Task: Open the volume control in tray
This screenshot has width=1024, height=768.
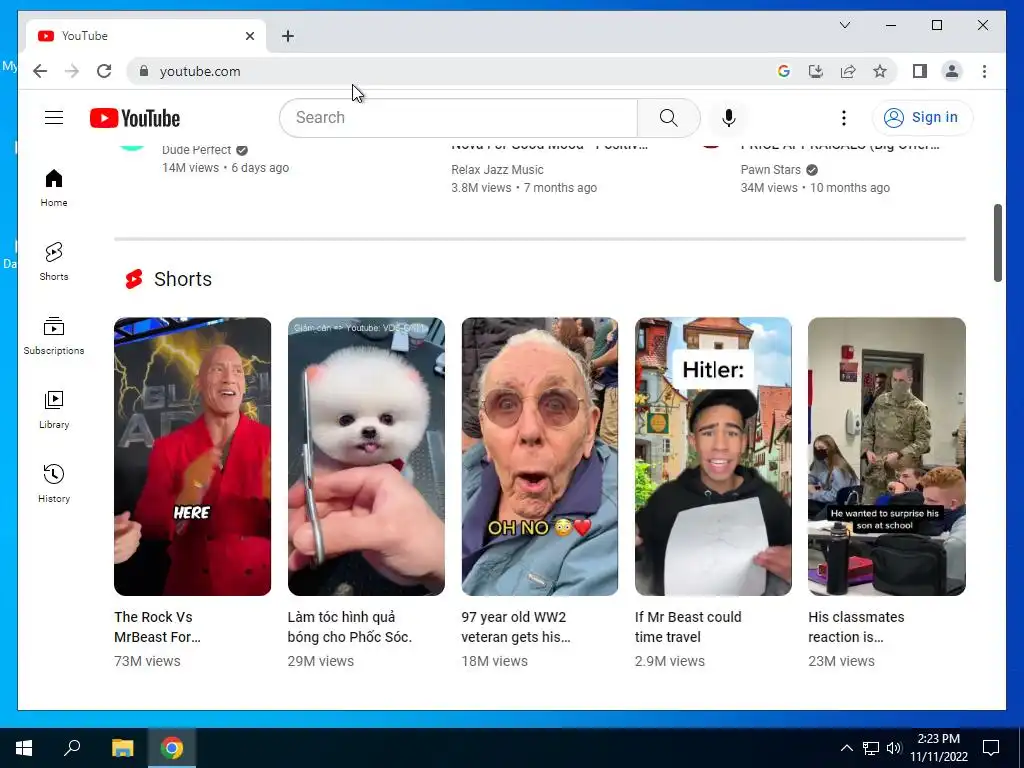Action: point(893,748)
